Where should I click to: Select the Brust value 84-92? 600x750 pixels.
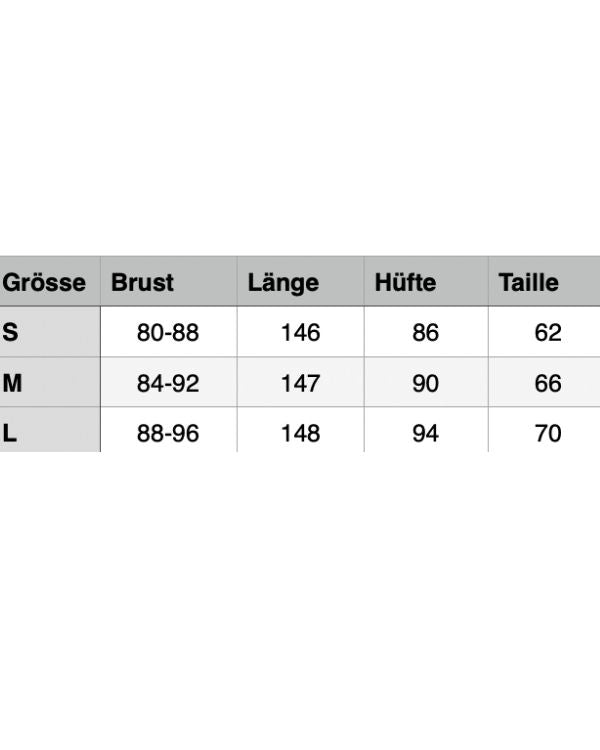[168, 383]
